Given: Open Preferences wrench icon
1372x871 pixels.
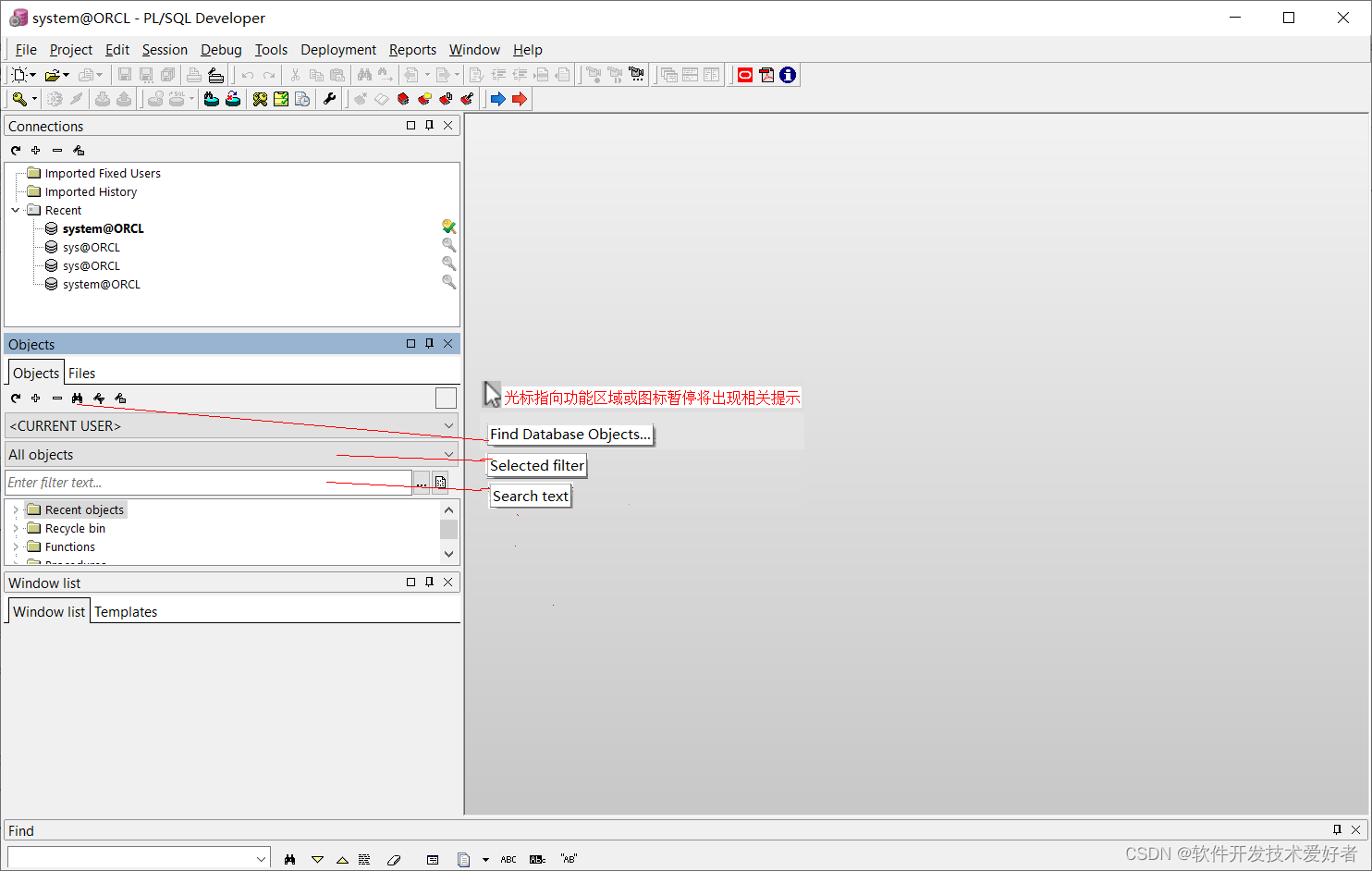Looking at the screenshot, I should click(x=330, y=99).
